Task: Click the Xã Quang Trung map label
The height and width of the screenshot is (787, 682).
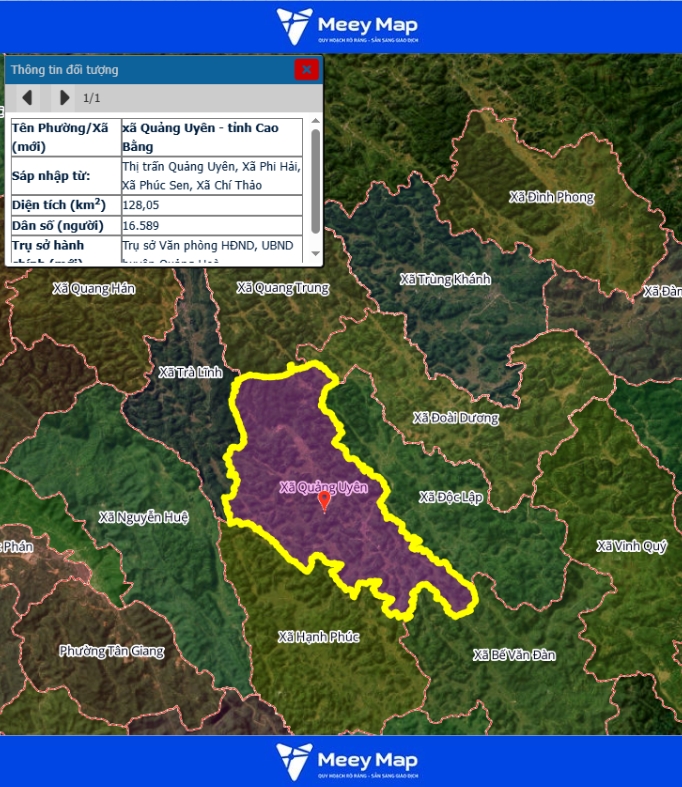Action: coord(282,288)
